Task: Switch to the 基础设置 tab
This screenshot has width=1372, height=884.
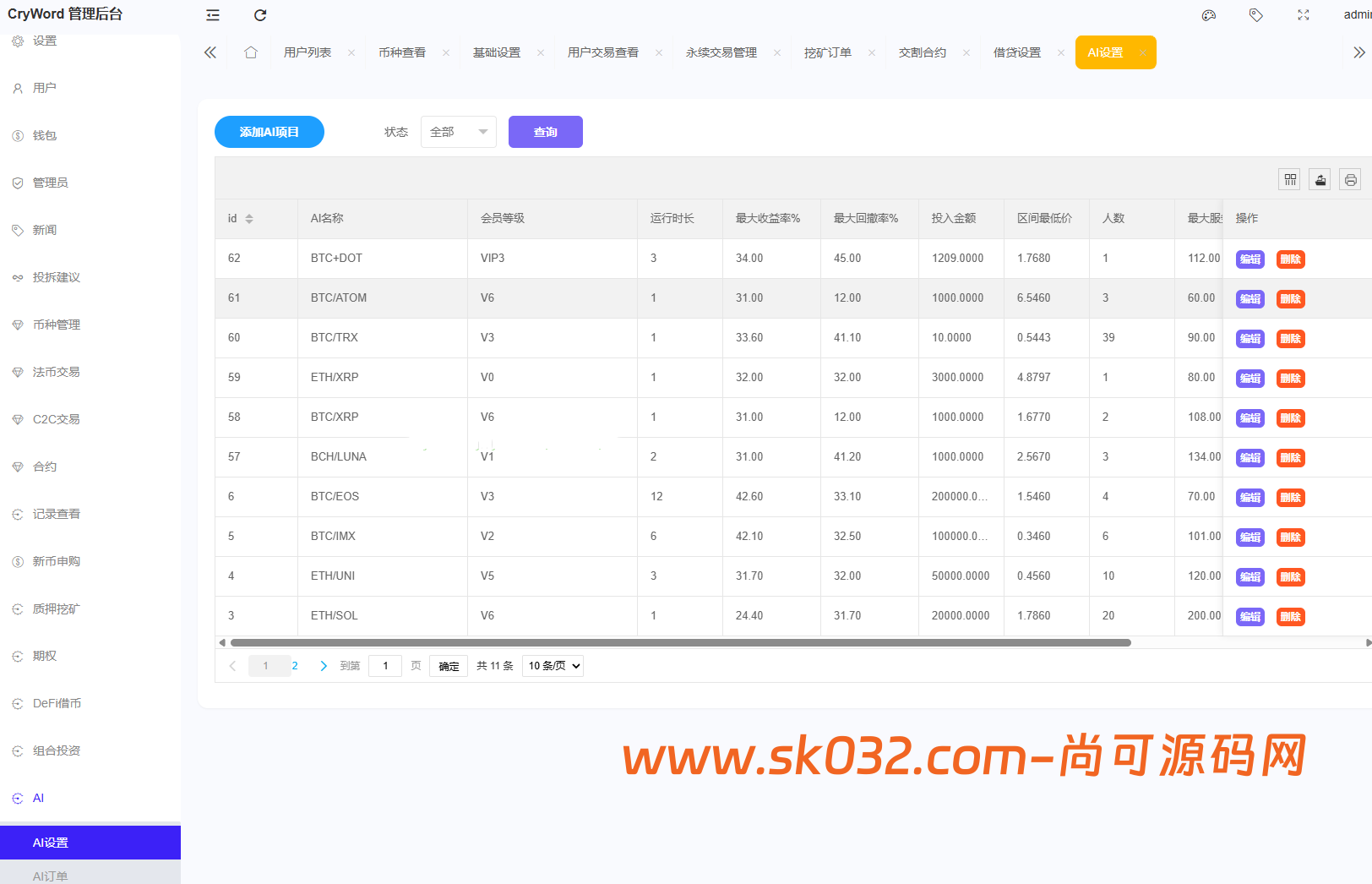Action: click(x=497, y=52)
